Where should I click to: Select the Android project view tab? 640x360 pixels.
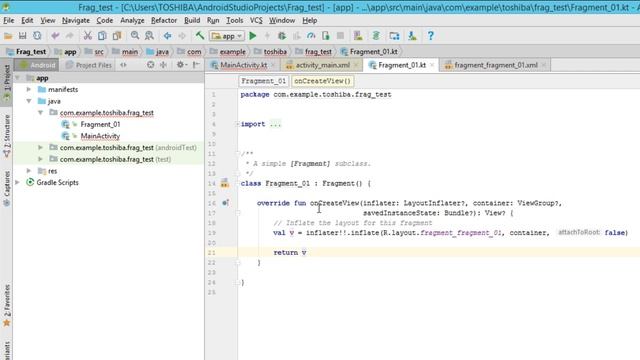[x=37, y=65]
